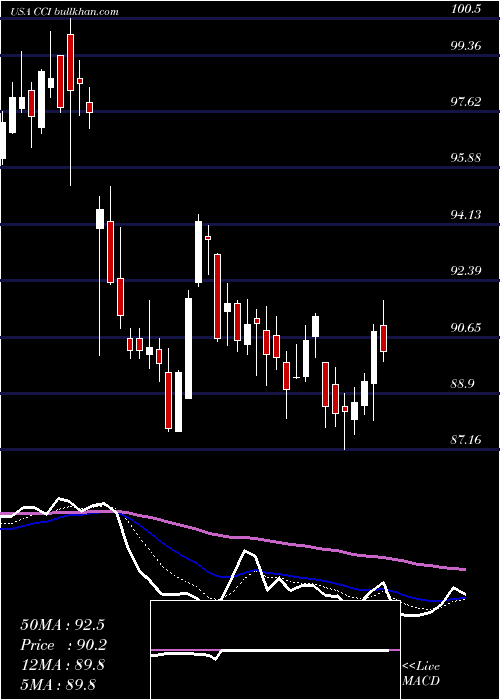The width and height of the screenshot is (500, 700).
Task: Click the 95.88 price axis label
Action: click(x=466, y=158)
